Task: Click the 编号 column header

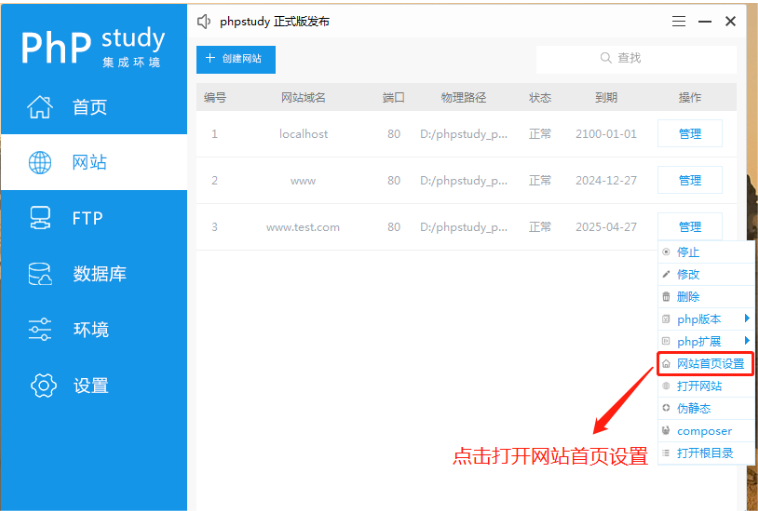Action: tap(215, 98)
